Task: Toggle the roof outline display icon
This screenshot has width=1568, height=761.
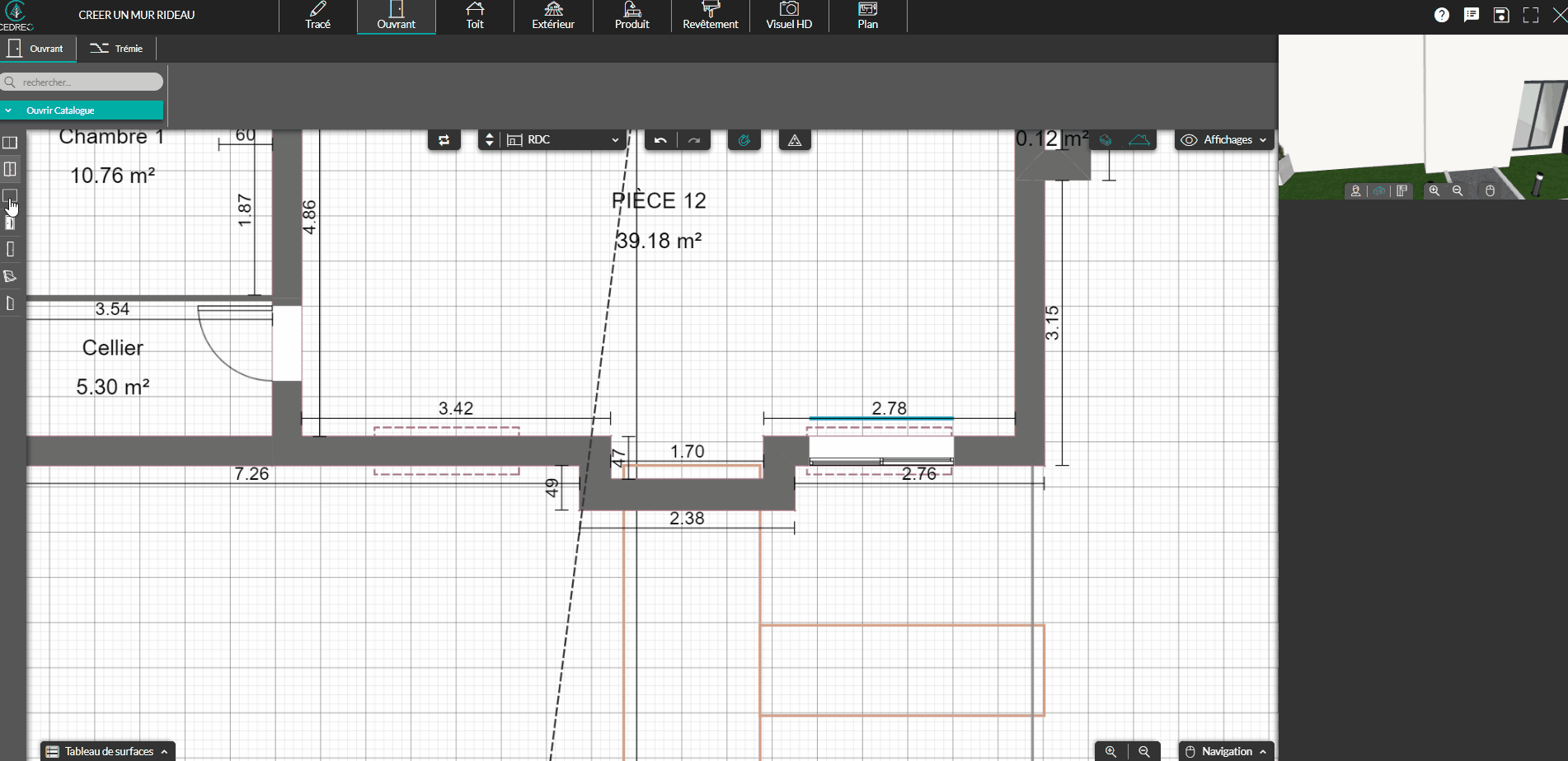Action: tap(1138, 140)
